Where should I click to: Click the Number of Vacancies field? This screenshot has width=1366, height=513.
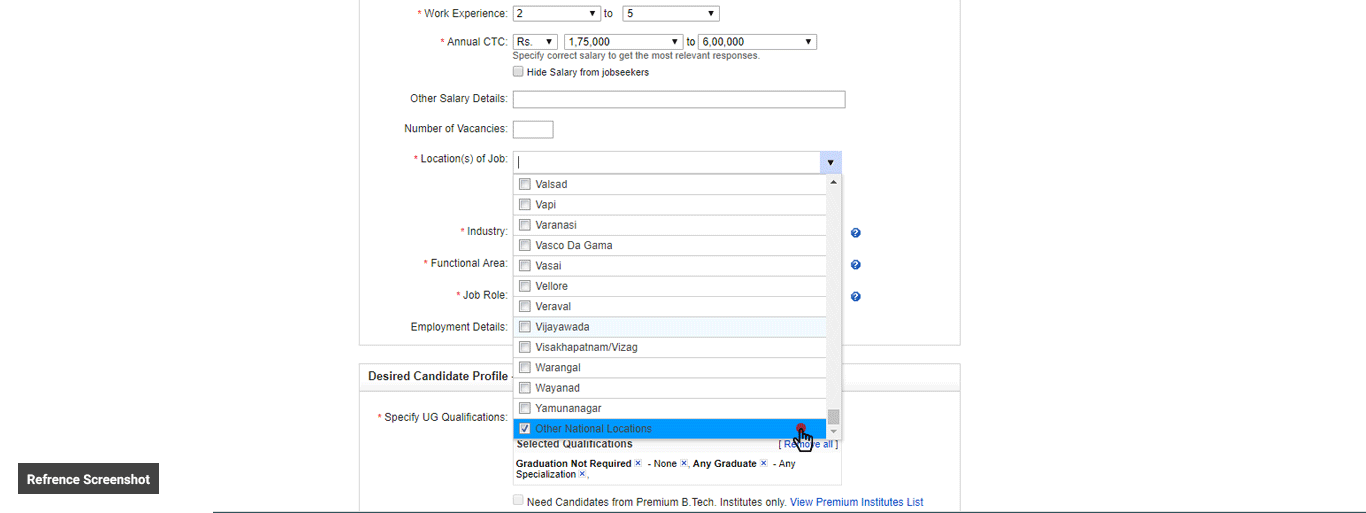[x=532, y=129]
